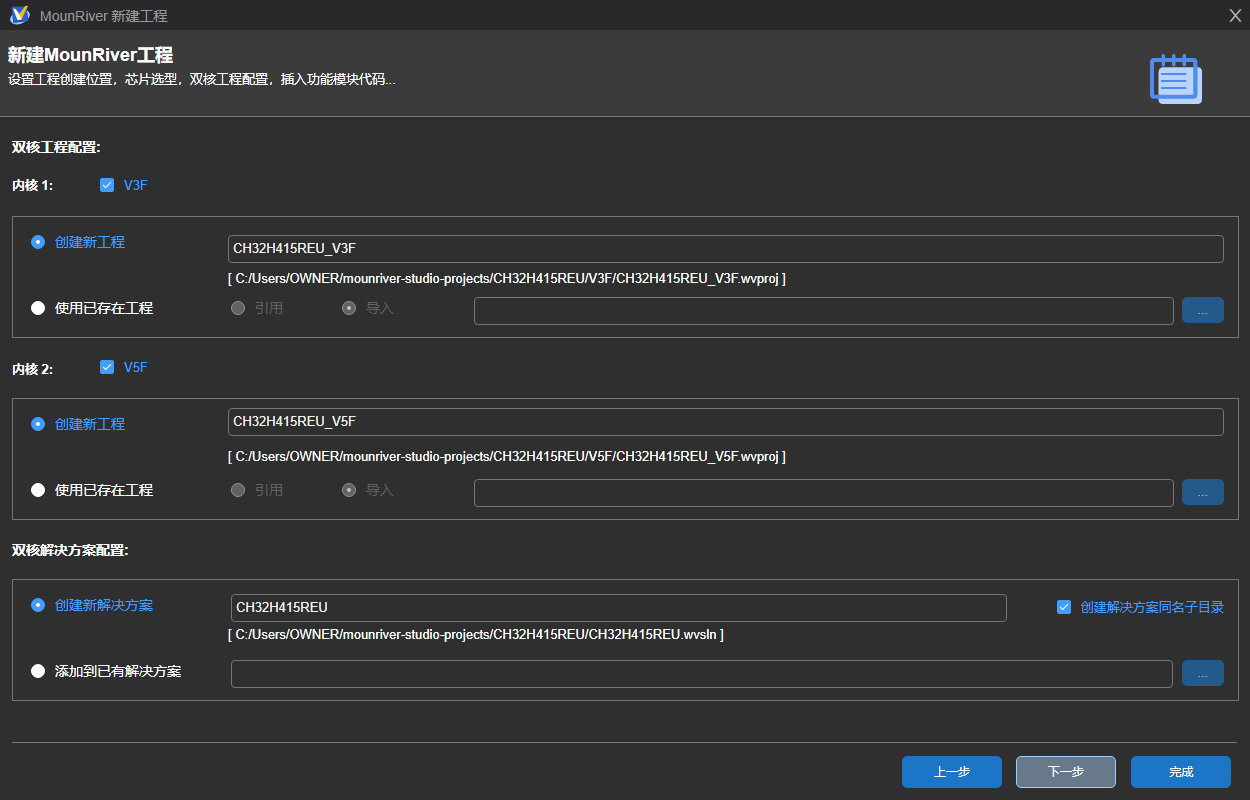Edit the CH32H415REU solution name field

[x=619, y=608]
